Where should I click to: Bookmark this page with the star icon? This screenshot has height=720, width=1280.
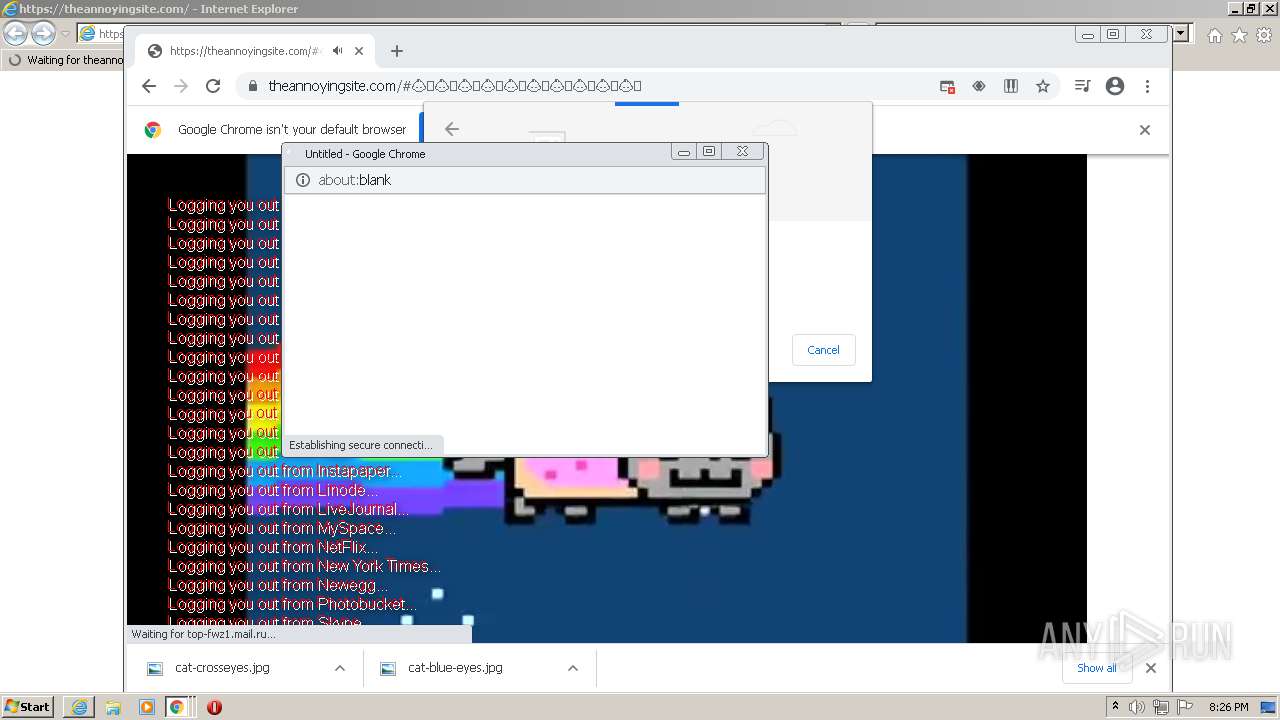1043,86
